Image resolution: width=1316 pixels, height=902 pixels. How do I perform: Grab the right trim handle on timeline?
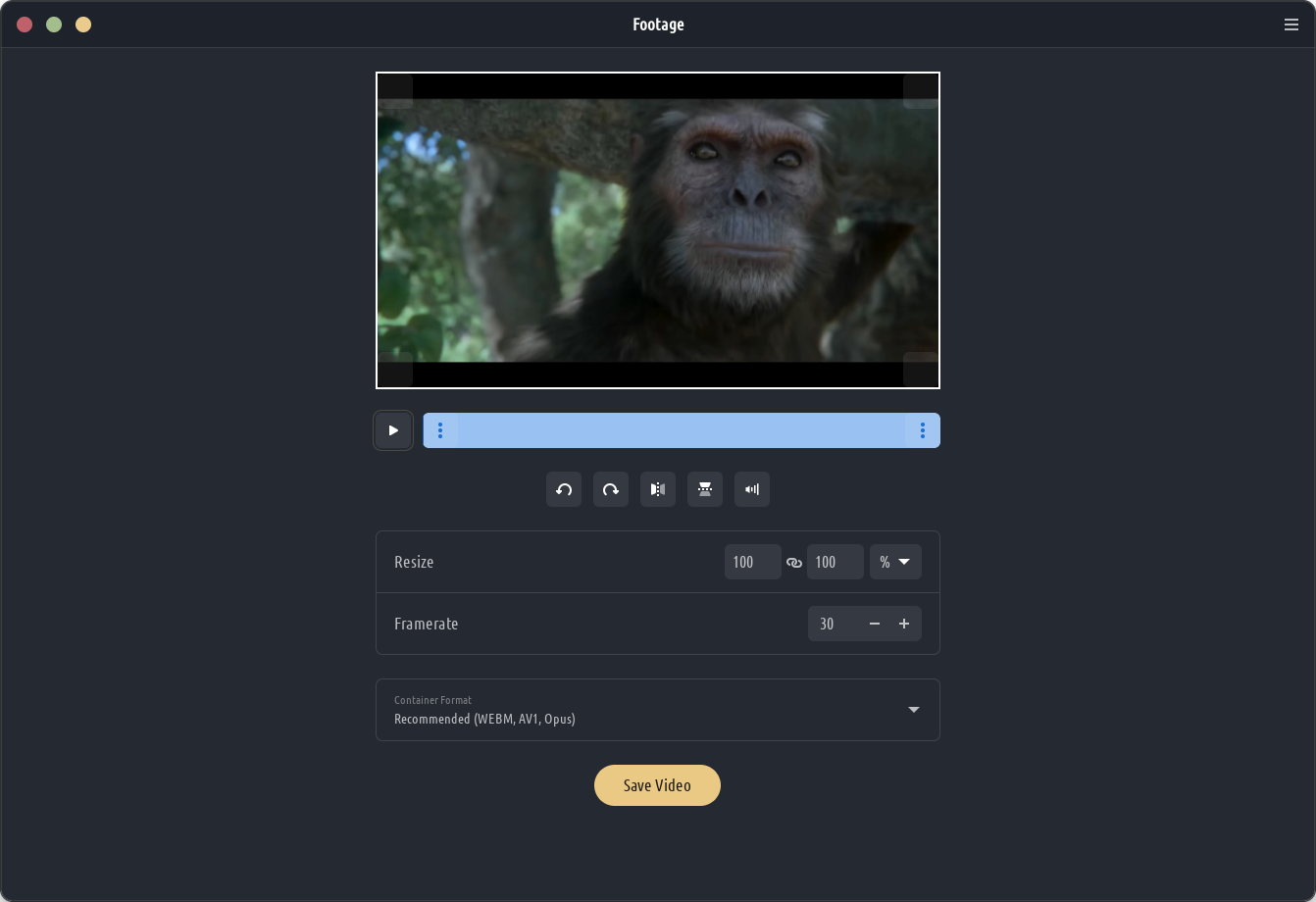tap(922, 430)
